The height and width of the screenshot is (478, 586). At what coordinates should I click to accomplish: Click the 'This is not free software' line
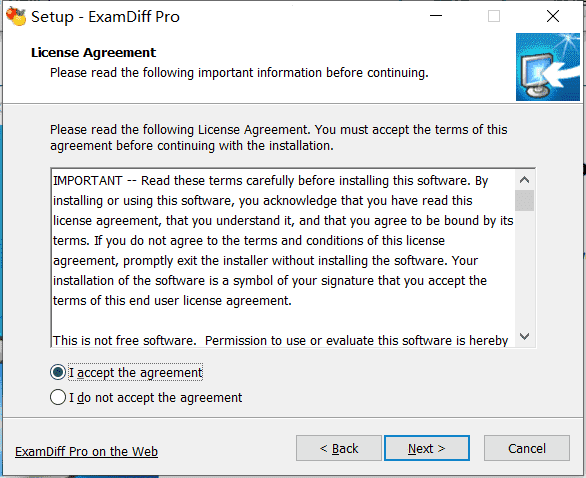coord(280,340)
